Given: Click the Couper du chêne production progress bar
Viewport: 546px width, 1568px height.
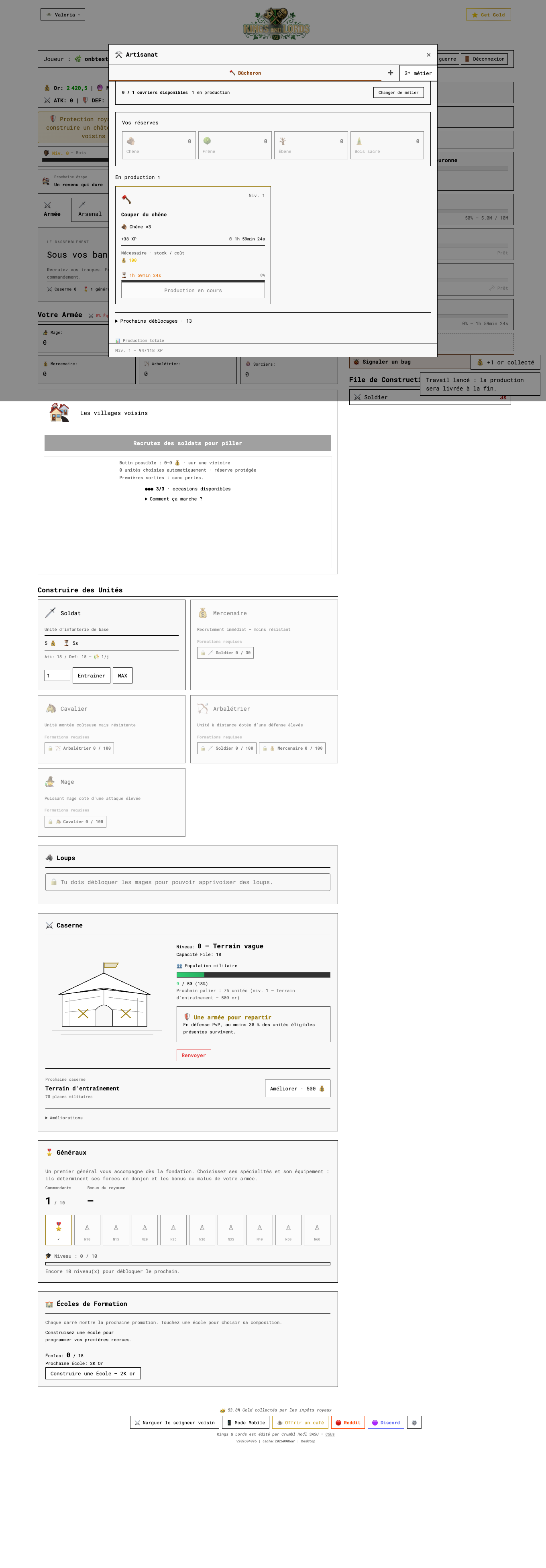Looking at the screenshot, I should (x=193, y=281).
